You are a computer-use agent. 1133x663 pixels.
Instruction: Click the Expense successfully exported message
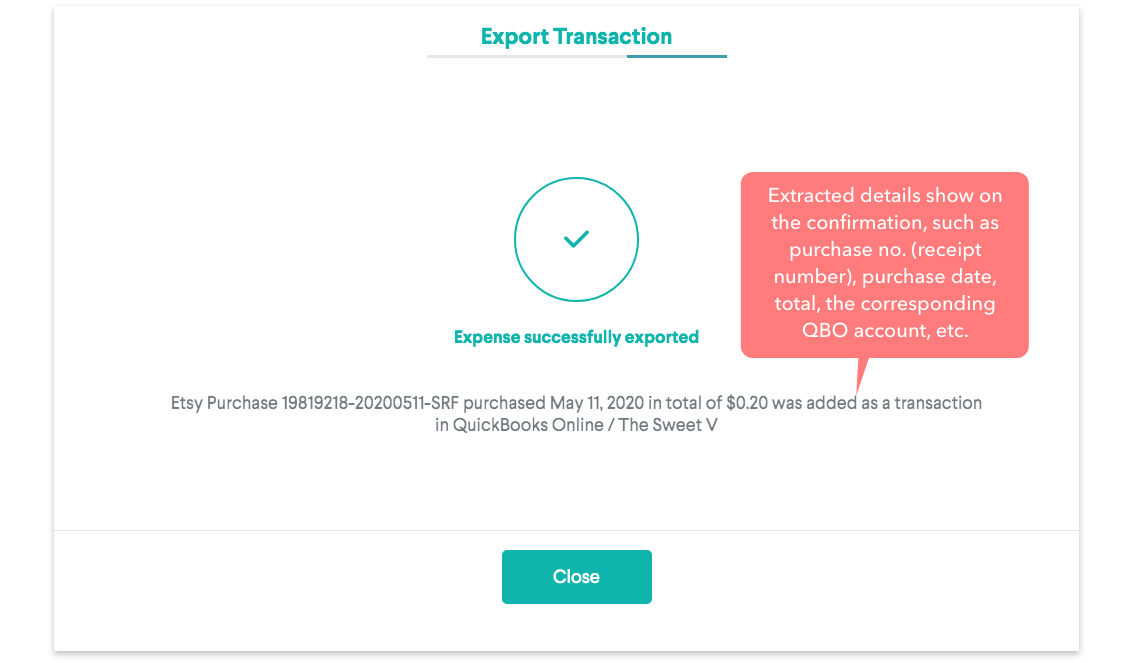click(576, 337)
